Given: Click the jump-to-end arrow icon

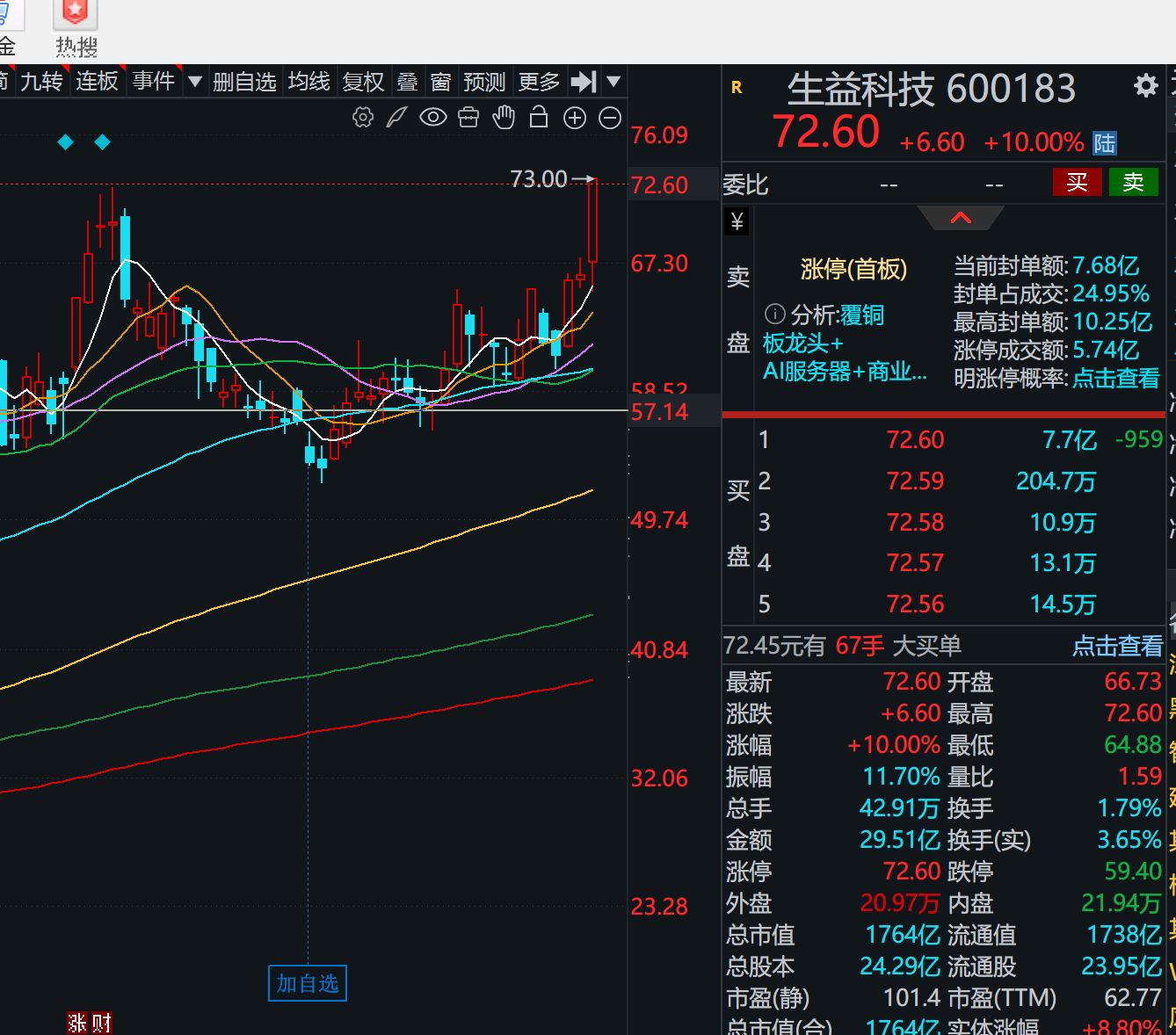Looking at the screenshot, I should pyautogui.click(x=584, y=82).
